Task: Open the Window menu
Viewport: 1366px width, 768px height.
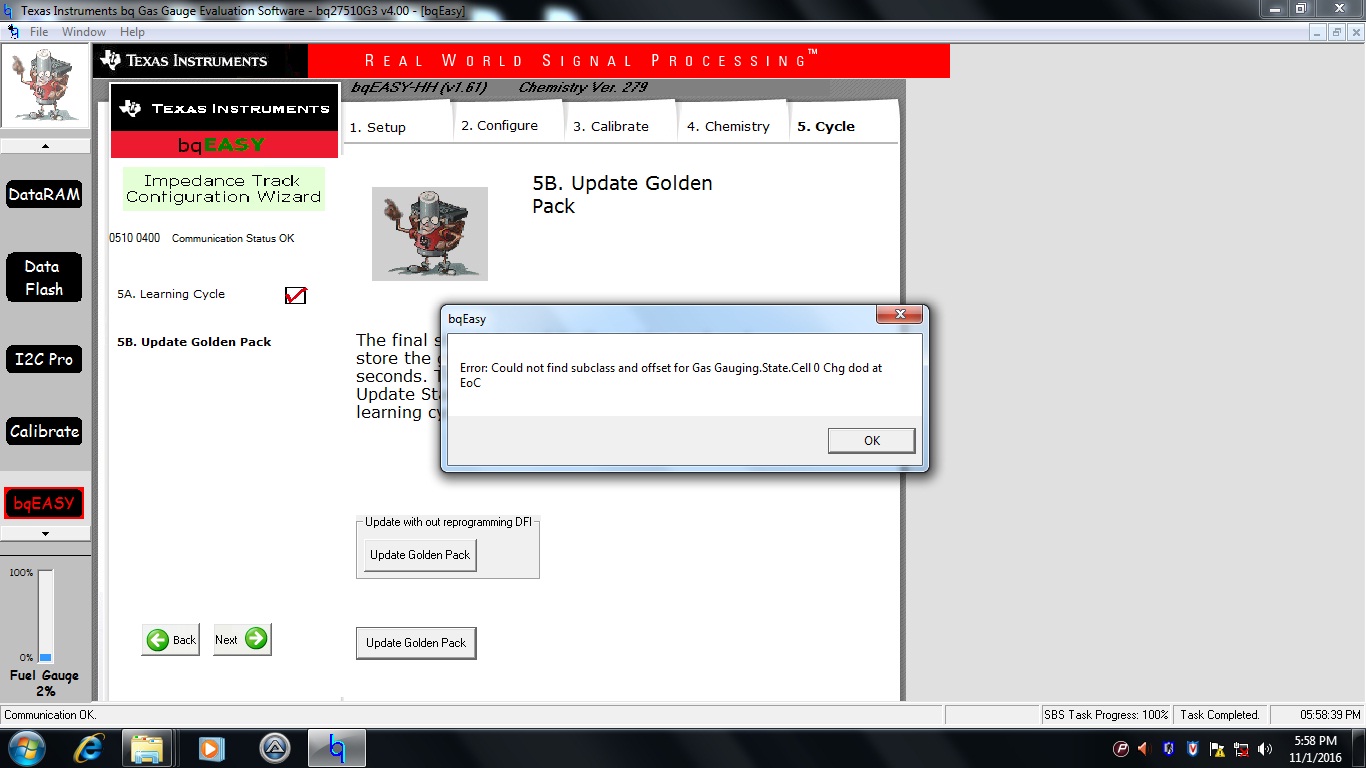Action: (x=84, y=32)
